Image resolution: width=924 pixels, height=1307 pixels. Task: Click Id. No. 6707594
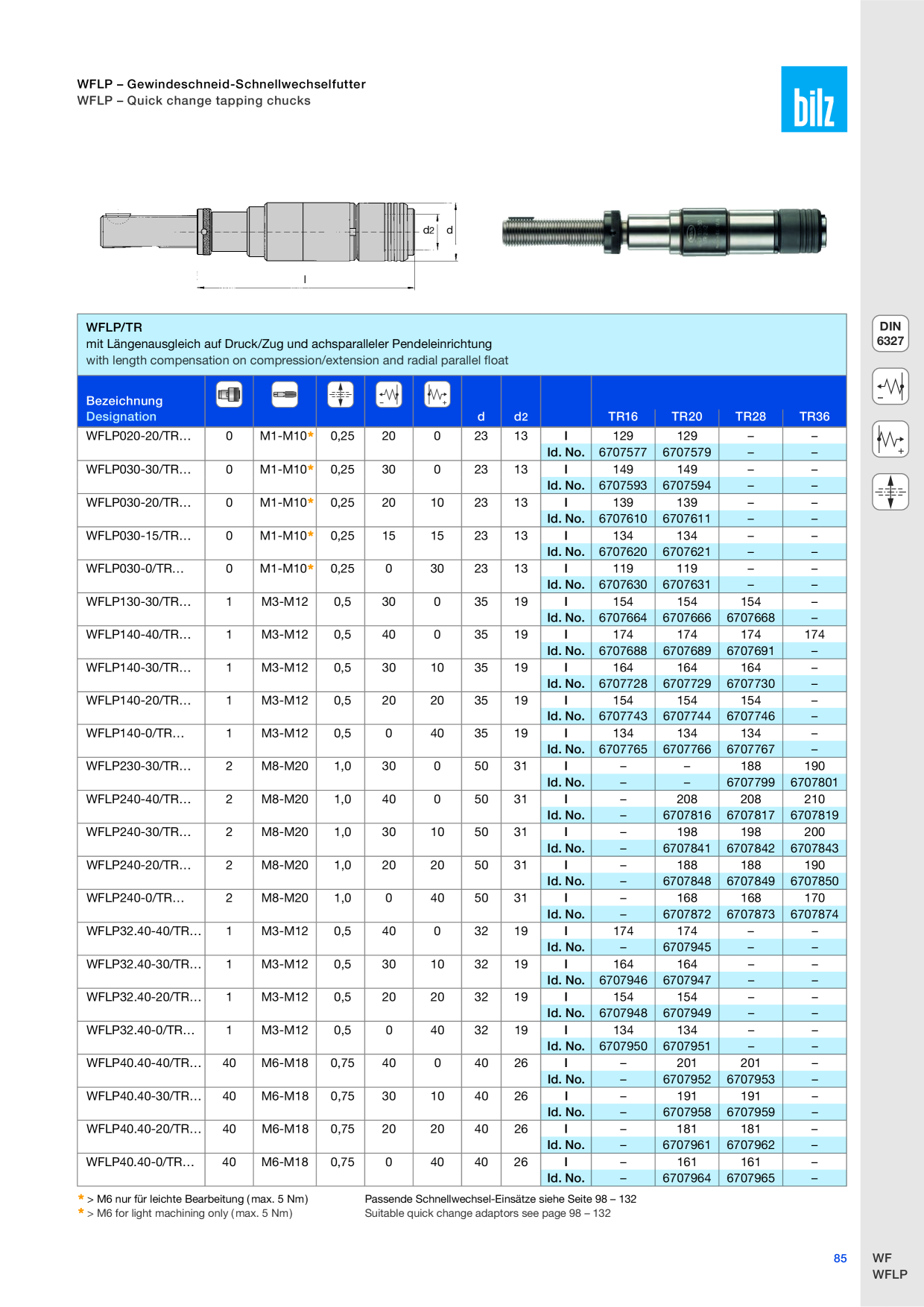(x=687, y=485)
